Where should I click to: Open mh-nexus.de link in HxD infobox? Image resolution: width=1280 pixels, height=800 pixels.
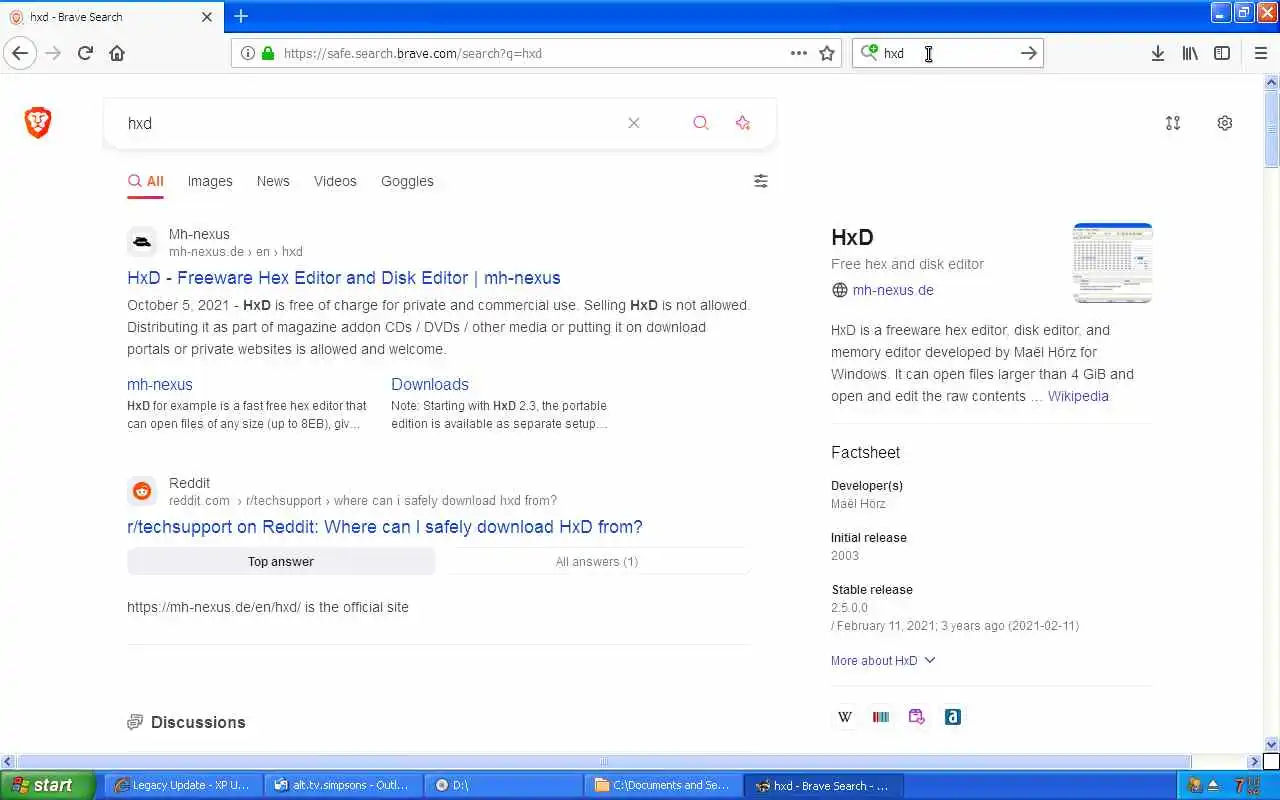coord(893,290)
